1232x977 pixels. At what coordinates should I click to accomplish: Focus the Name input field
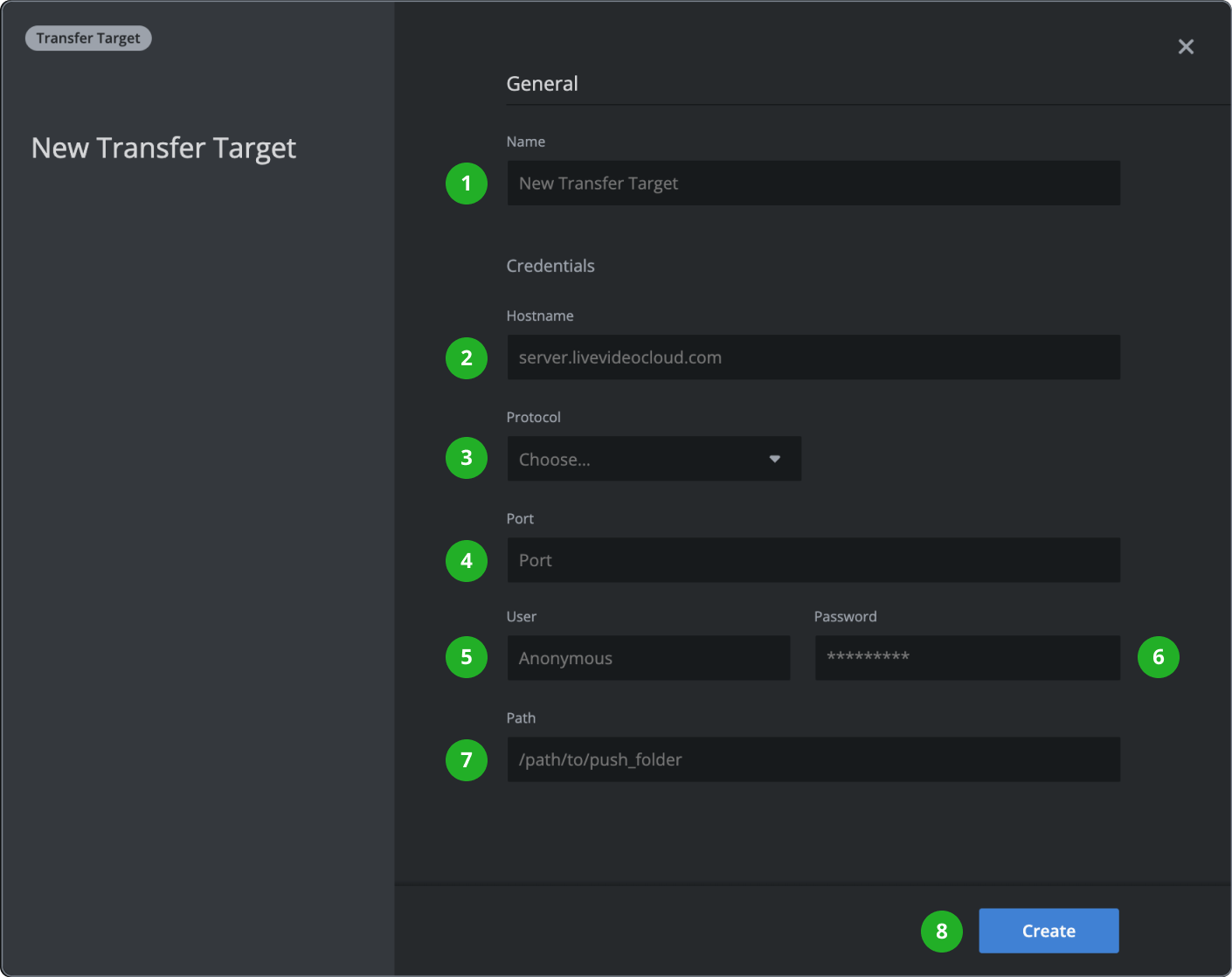(x=813, y=184)
